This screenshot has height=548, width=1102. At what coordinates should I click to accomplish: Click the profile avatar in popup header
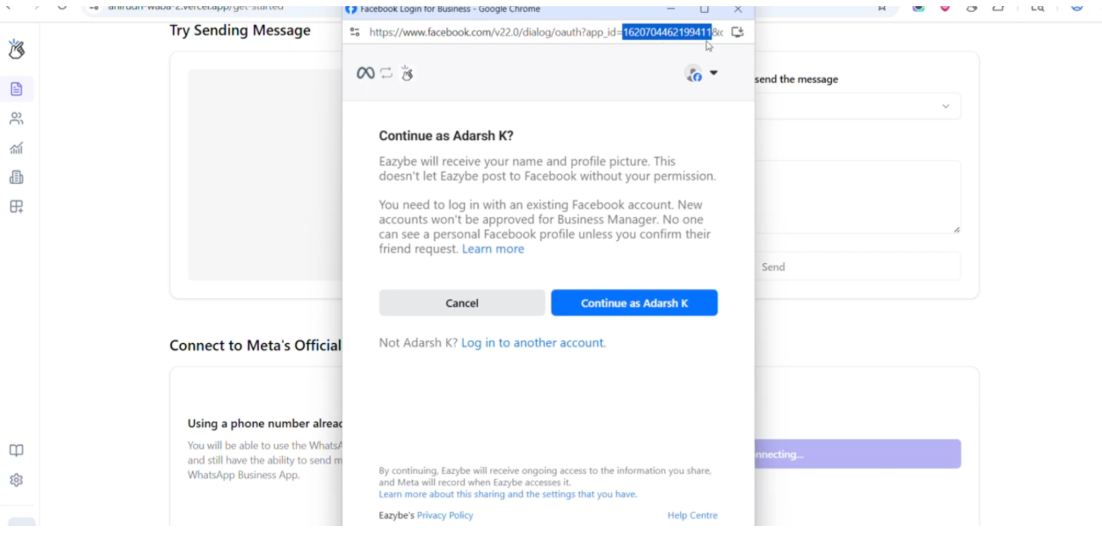694,73
